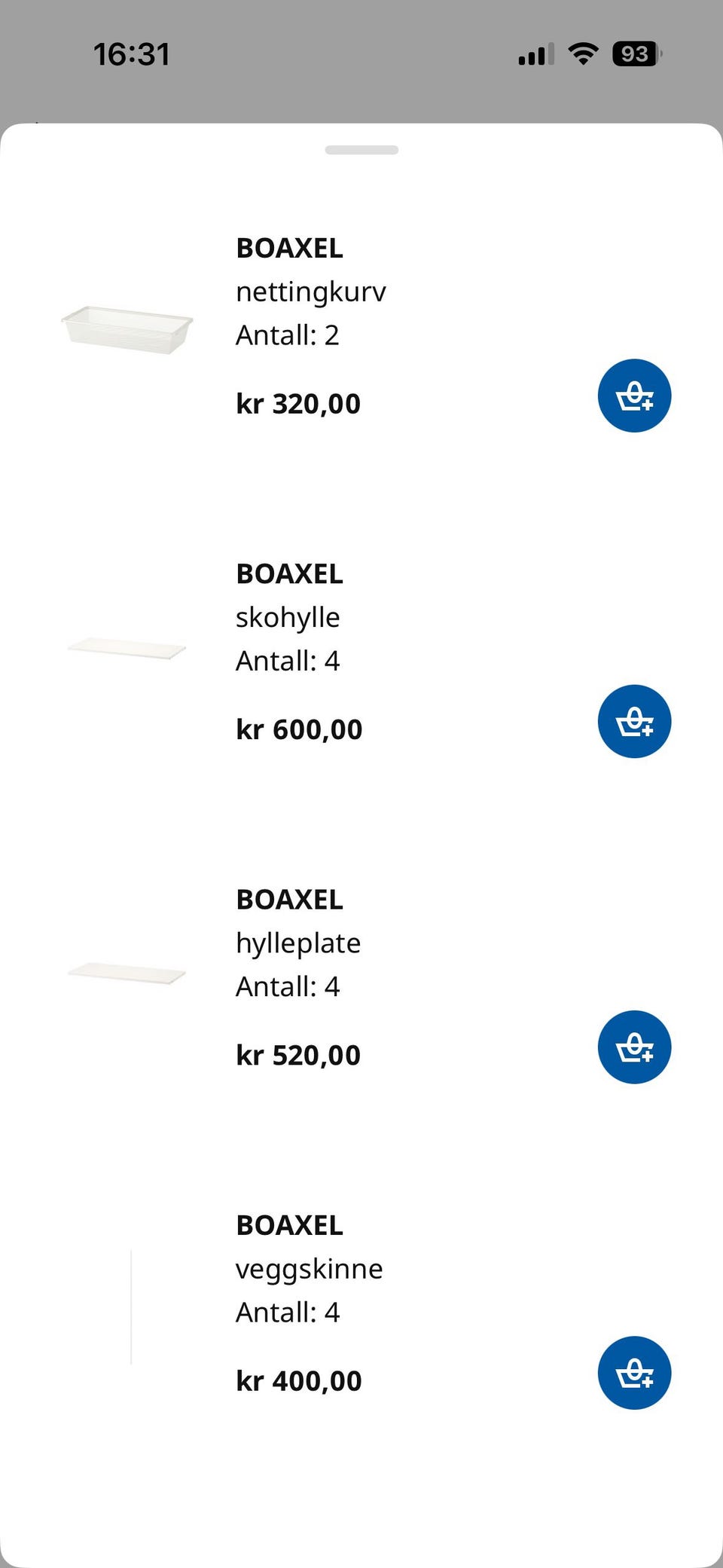Tap the 16:31 clock in status bar
Screen dimensions: 723x1568
[132, 54]
